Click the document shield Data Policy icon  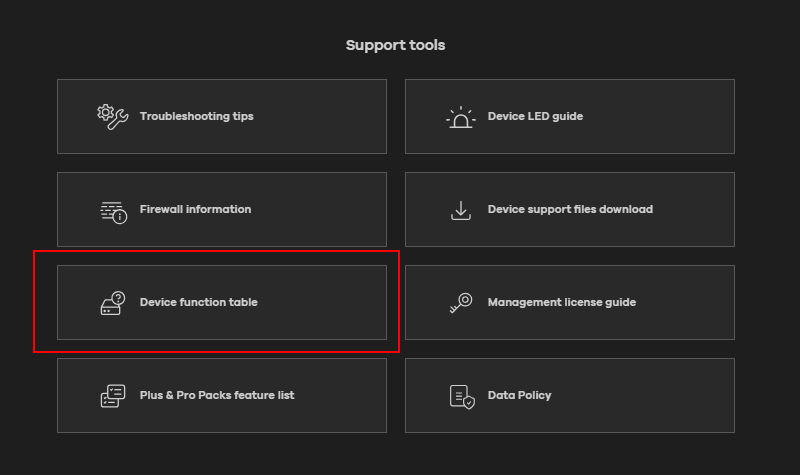pyautogui.click(x=460, y=396)
